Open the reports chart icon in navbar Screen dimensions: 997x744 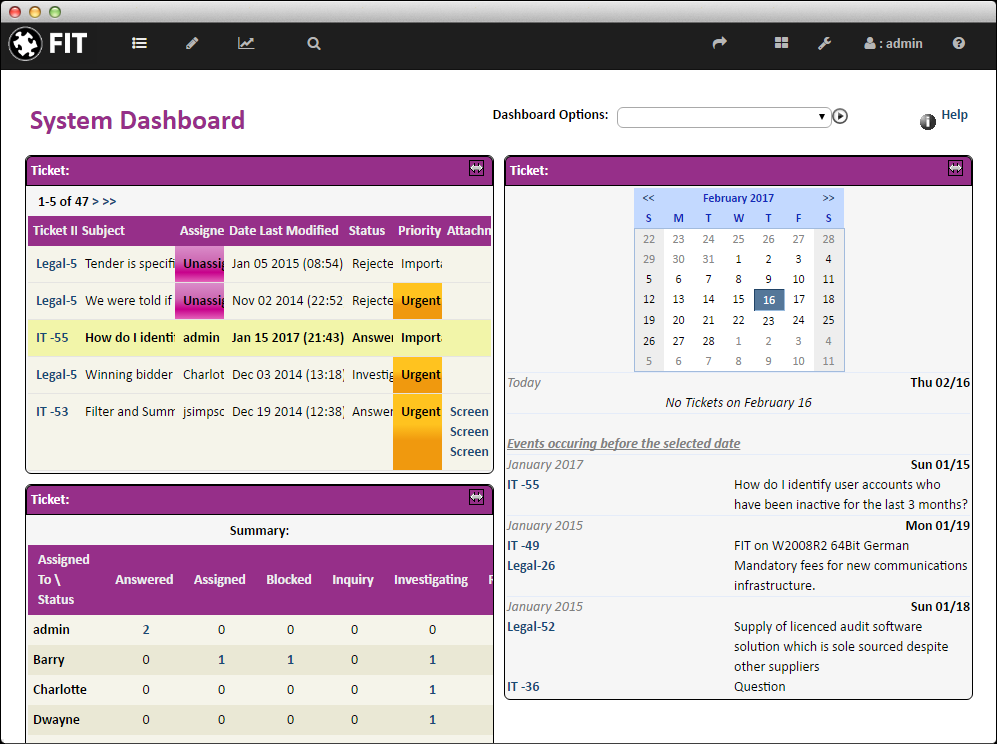pos(246,43)
